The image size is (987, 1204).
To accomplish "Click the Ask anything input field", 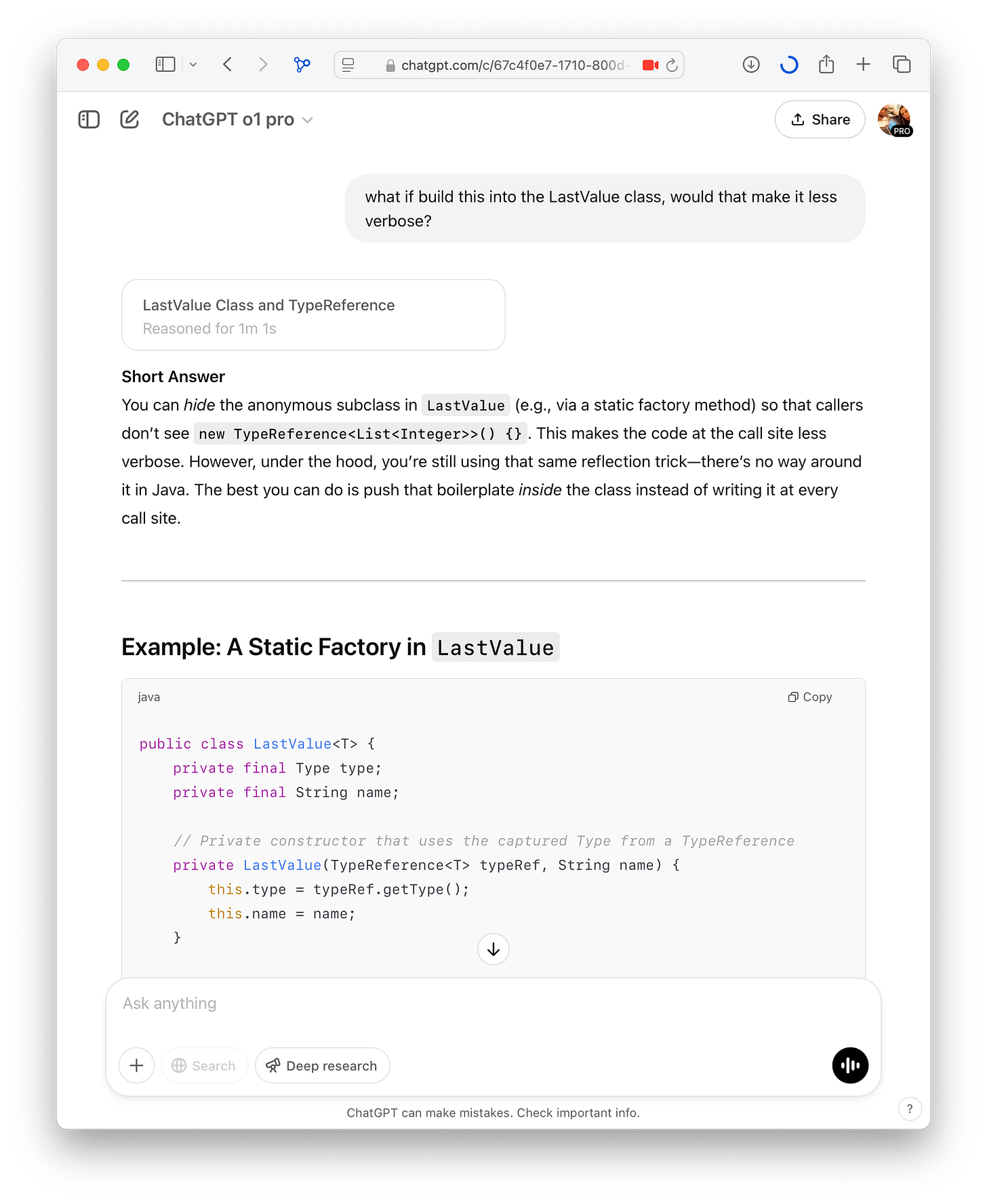I will pos(493,1003).
